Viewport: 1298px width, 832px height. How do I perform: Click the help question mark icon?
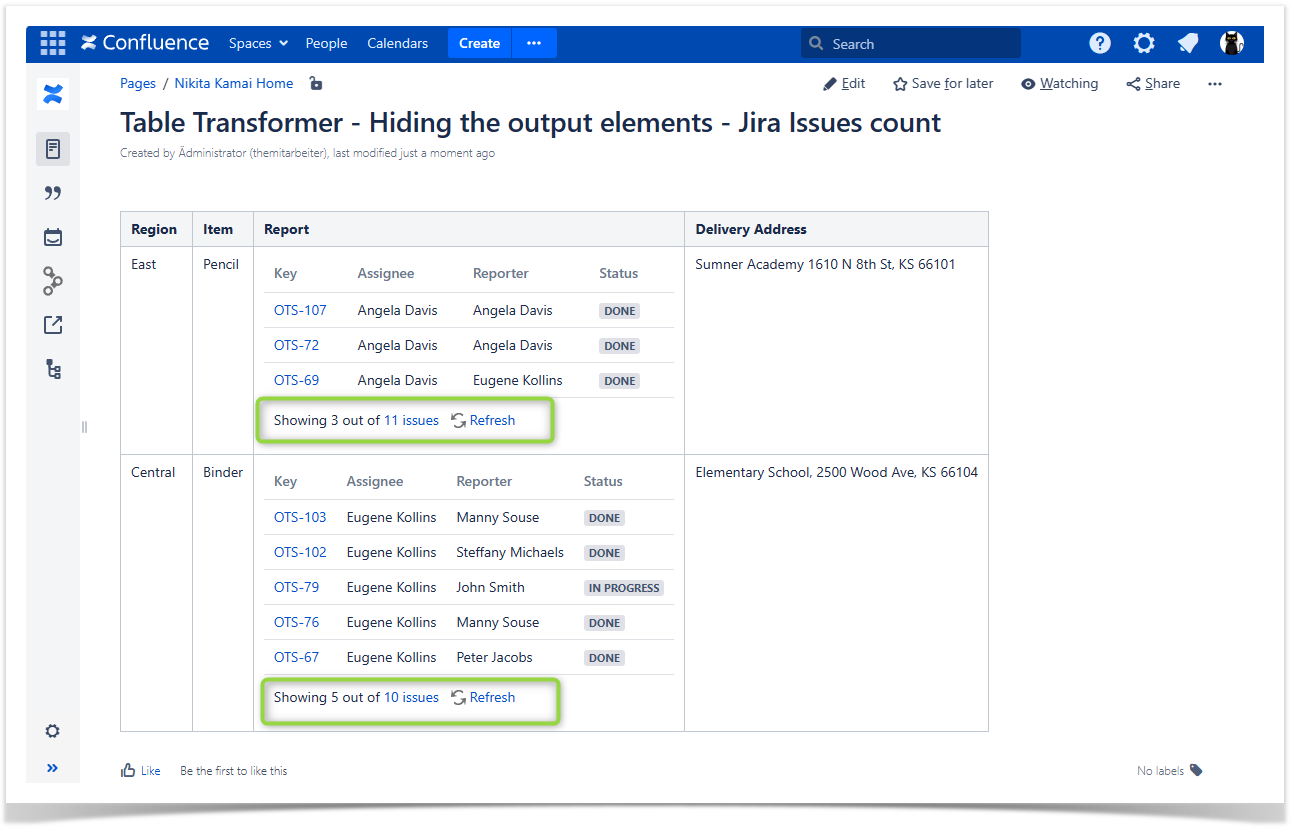[1100, 43]
